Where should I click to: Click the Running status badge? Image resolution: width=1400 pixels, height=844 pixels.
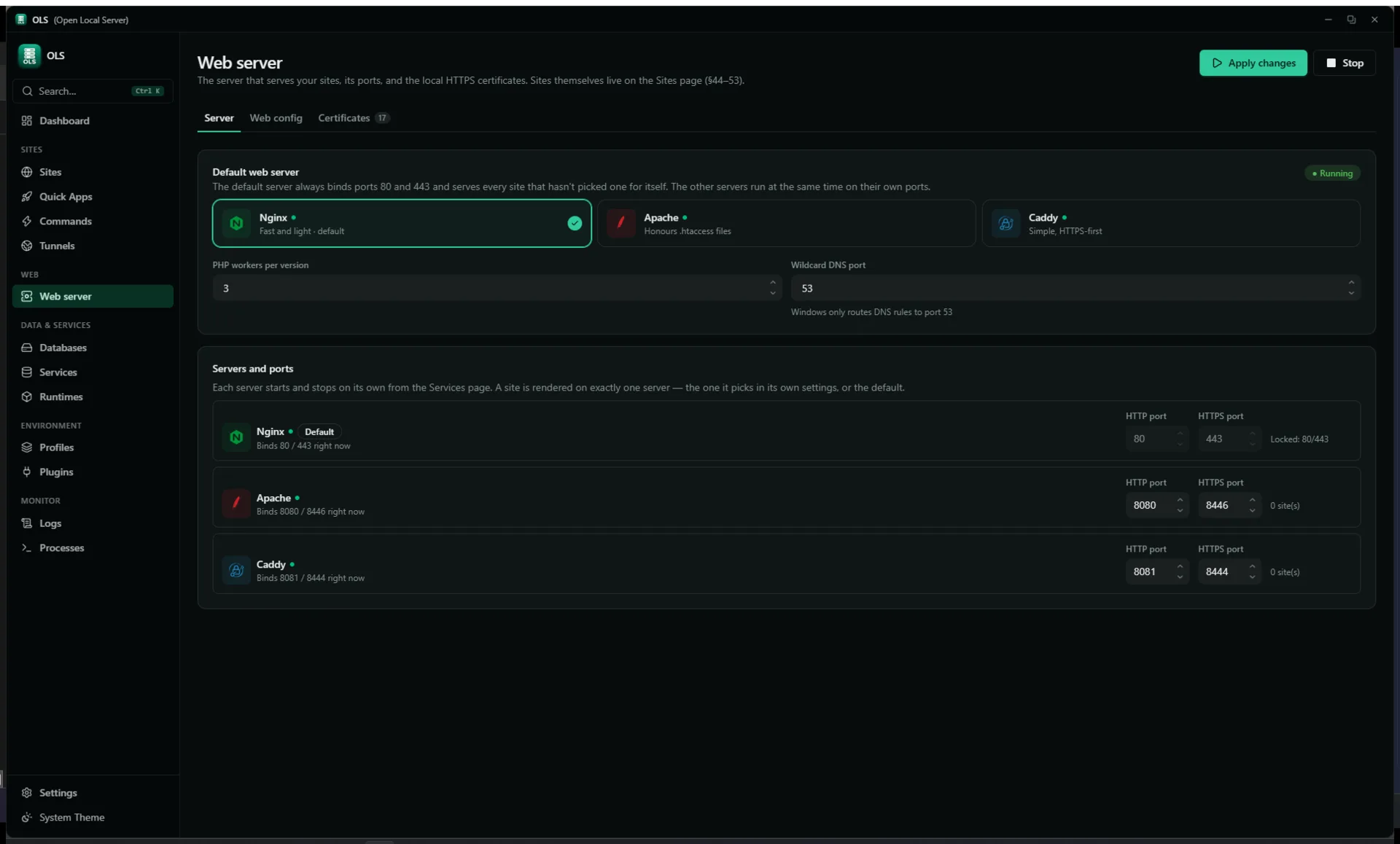coord(1332,173)
